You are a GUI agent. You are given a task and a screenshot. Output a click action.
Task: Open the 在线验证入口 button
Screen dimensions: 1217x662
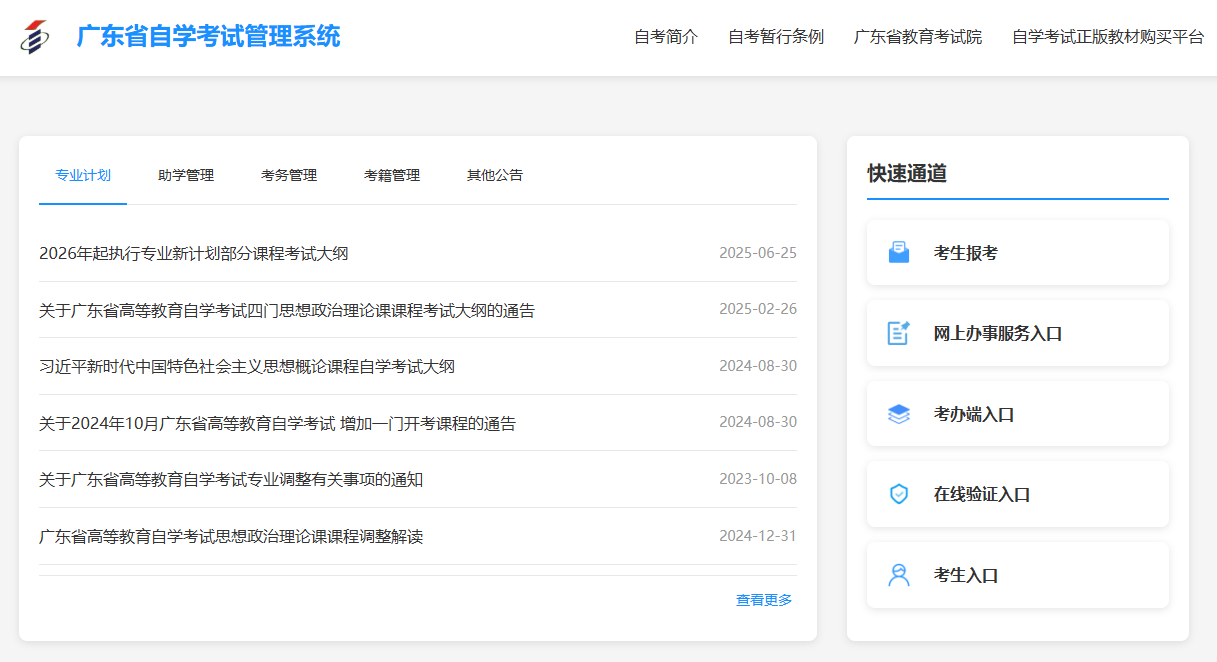pyautogui.click(x=1018, y=494)
